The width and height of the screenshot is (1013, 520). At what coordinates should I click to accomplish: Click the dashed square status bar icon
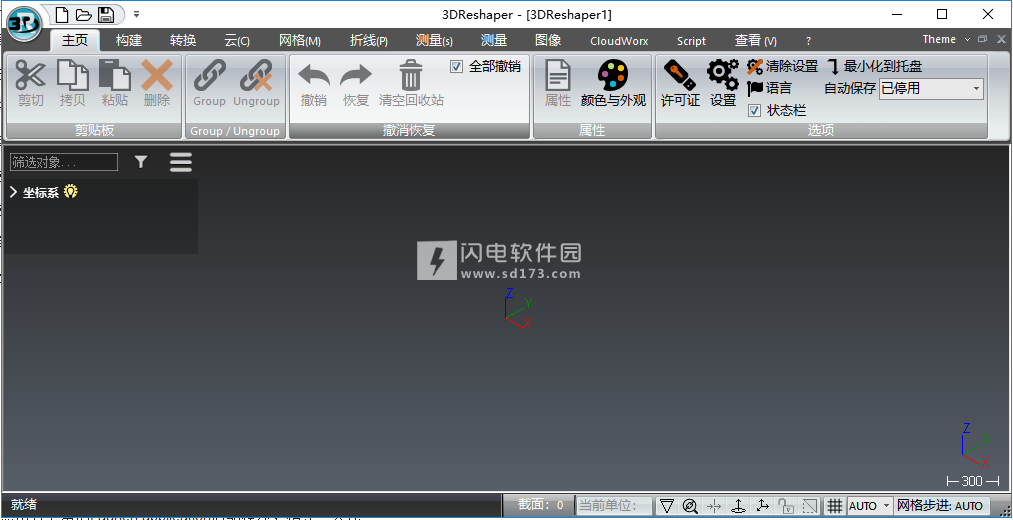[810, 506]
